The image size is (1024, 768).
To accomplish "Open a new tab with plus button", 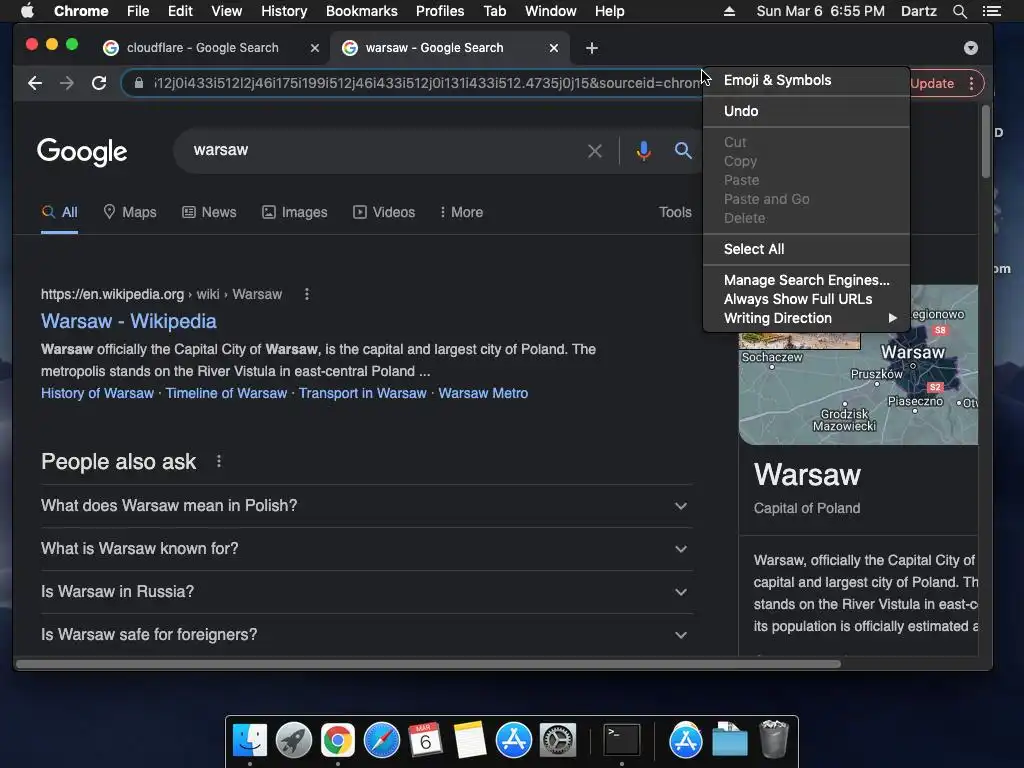I will 592,48.
